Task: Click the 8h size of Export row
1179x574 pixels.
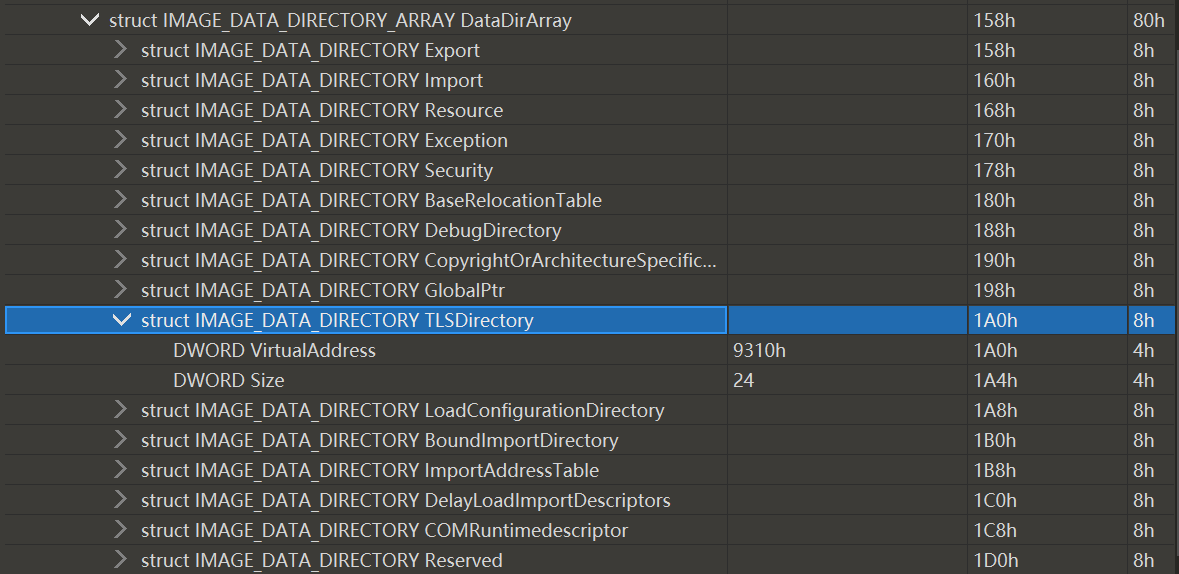Action: pos(1143,51)
